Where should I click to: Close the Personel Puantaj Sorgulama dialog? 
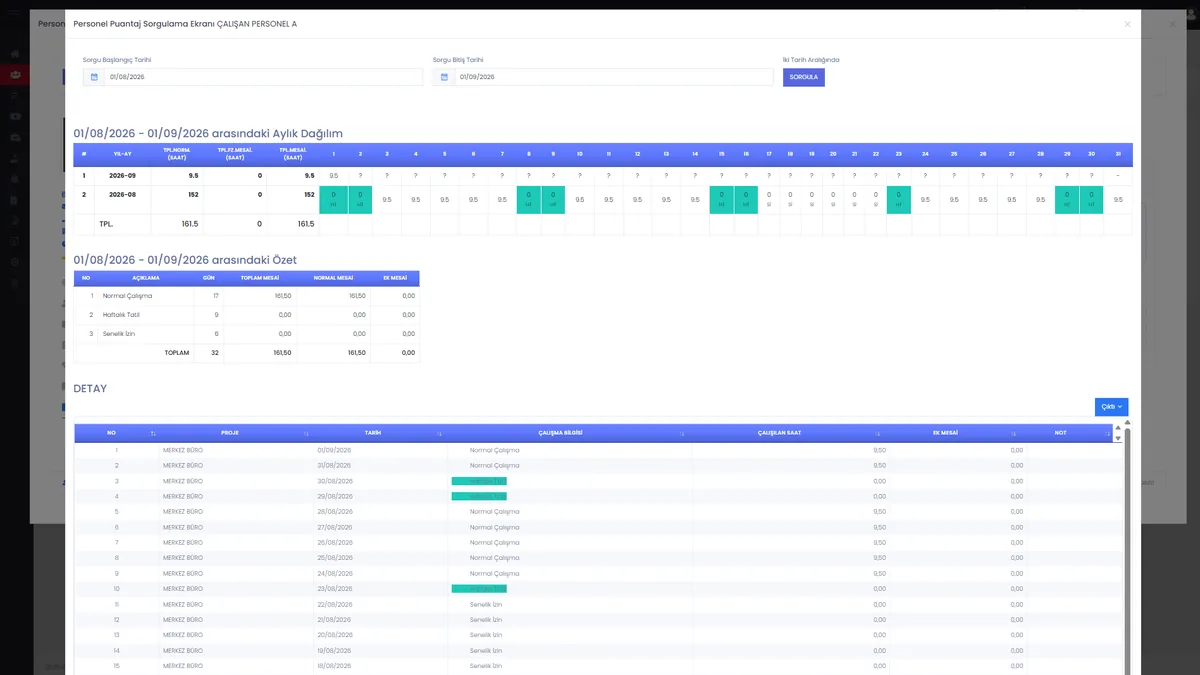1127,24
